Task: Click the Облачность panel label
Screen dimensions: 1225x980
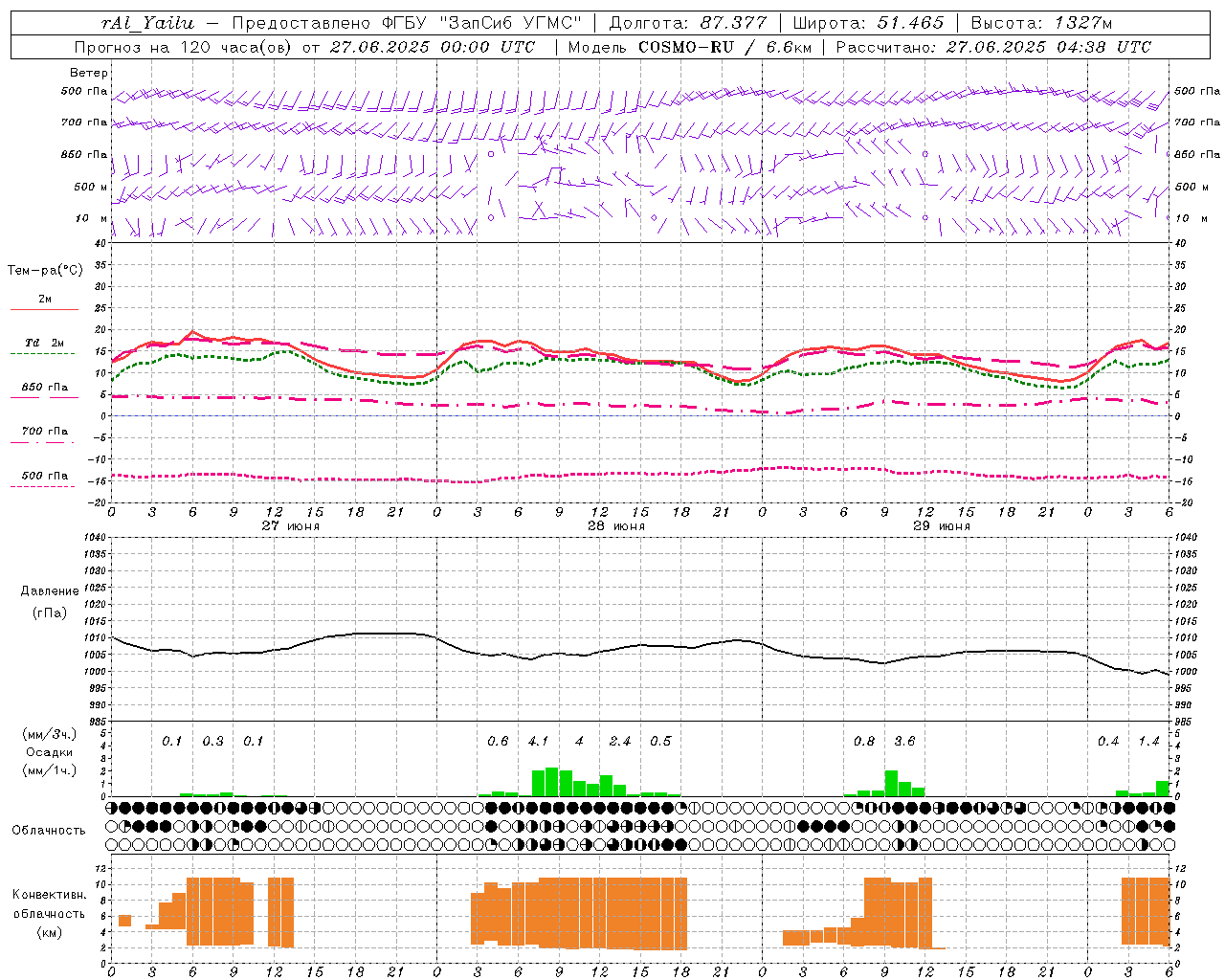Action: point(49,830)
